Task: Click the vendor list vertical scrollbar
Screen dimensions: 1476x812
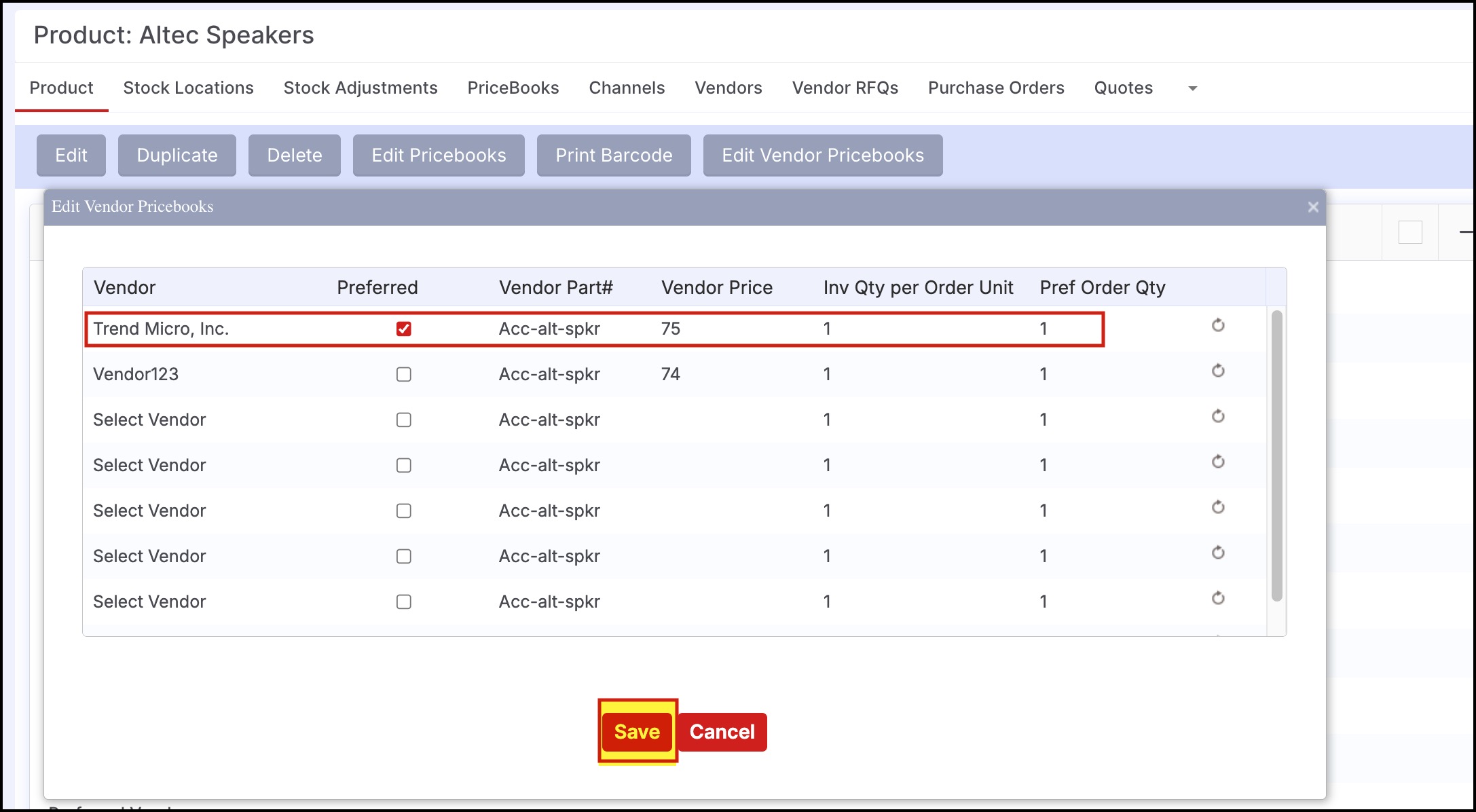Action: [1276, 456]
